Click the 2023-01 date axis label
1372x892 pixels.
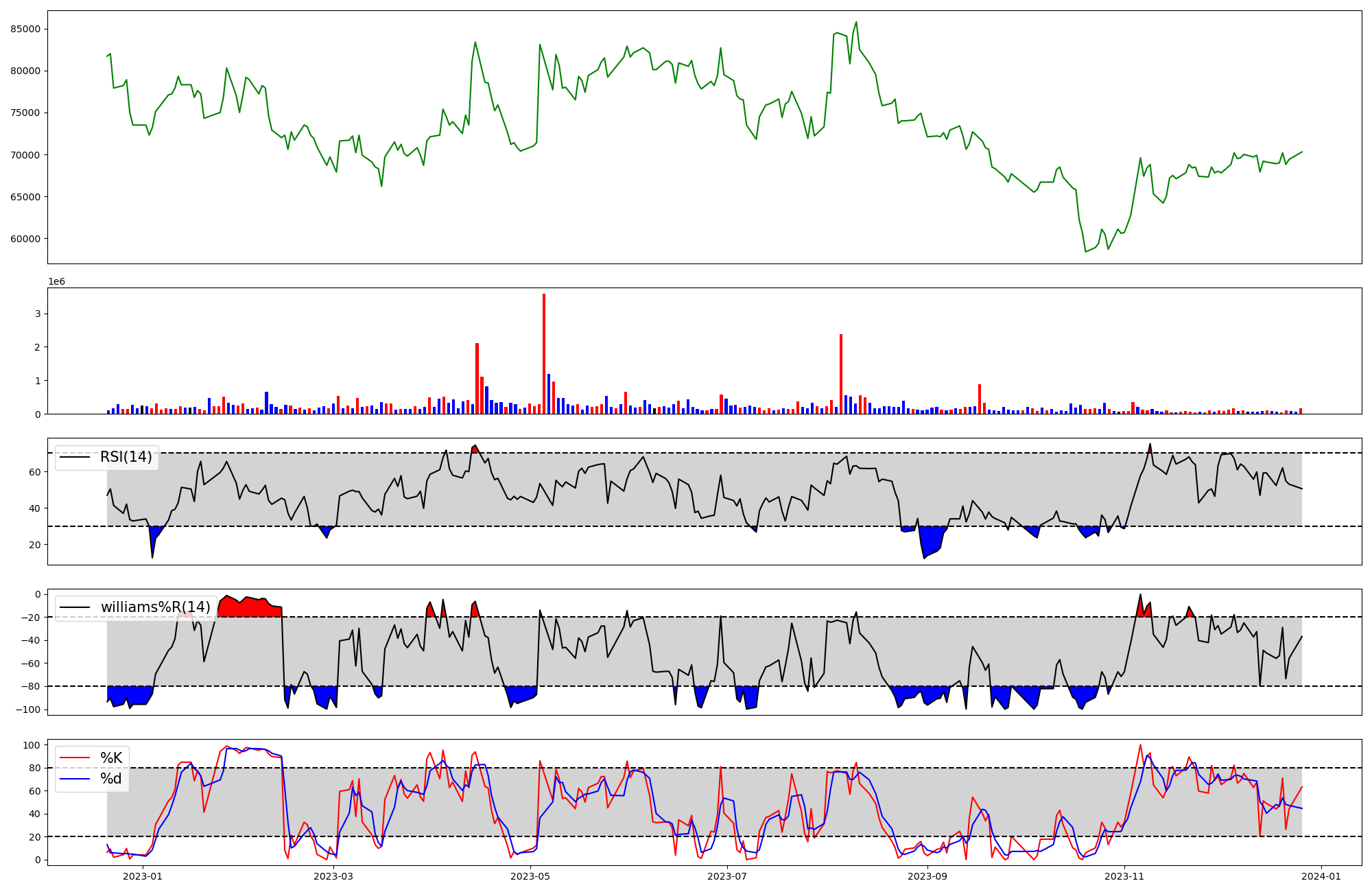pyautogui.click(x=143, y=876)
